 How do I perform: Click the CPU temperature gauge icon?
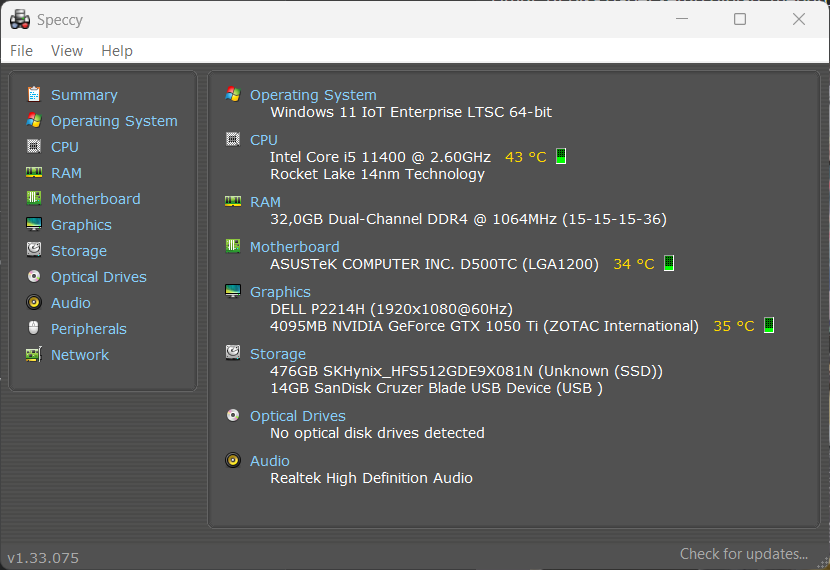tap(561, 156)
